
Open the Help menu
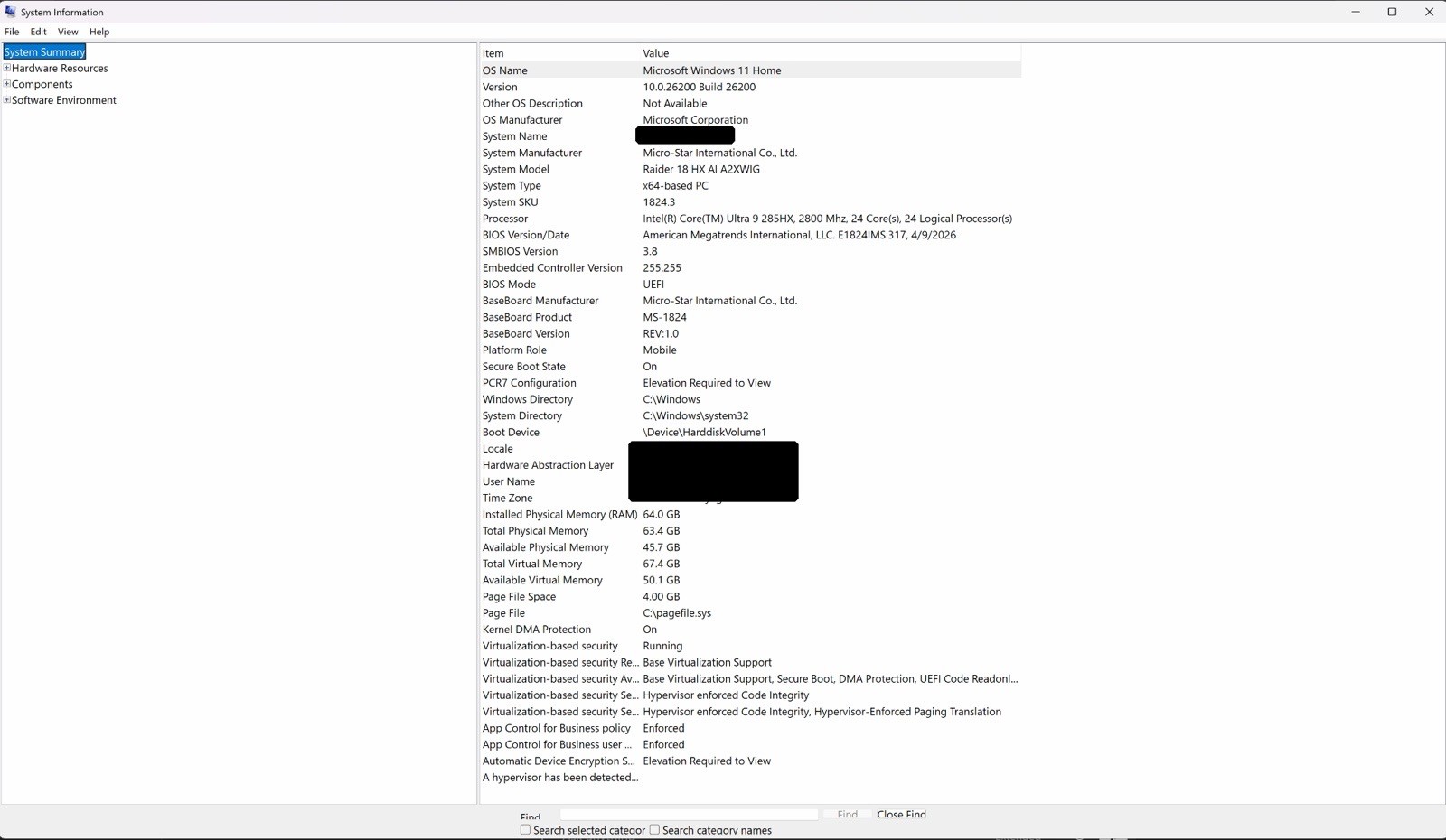pyautogui.click(x=99, y=32)
